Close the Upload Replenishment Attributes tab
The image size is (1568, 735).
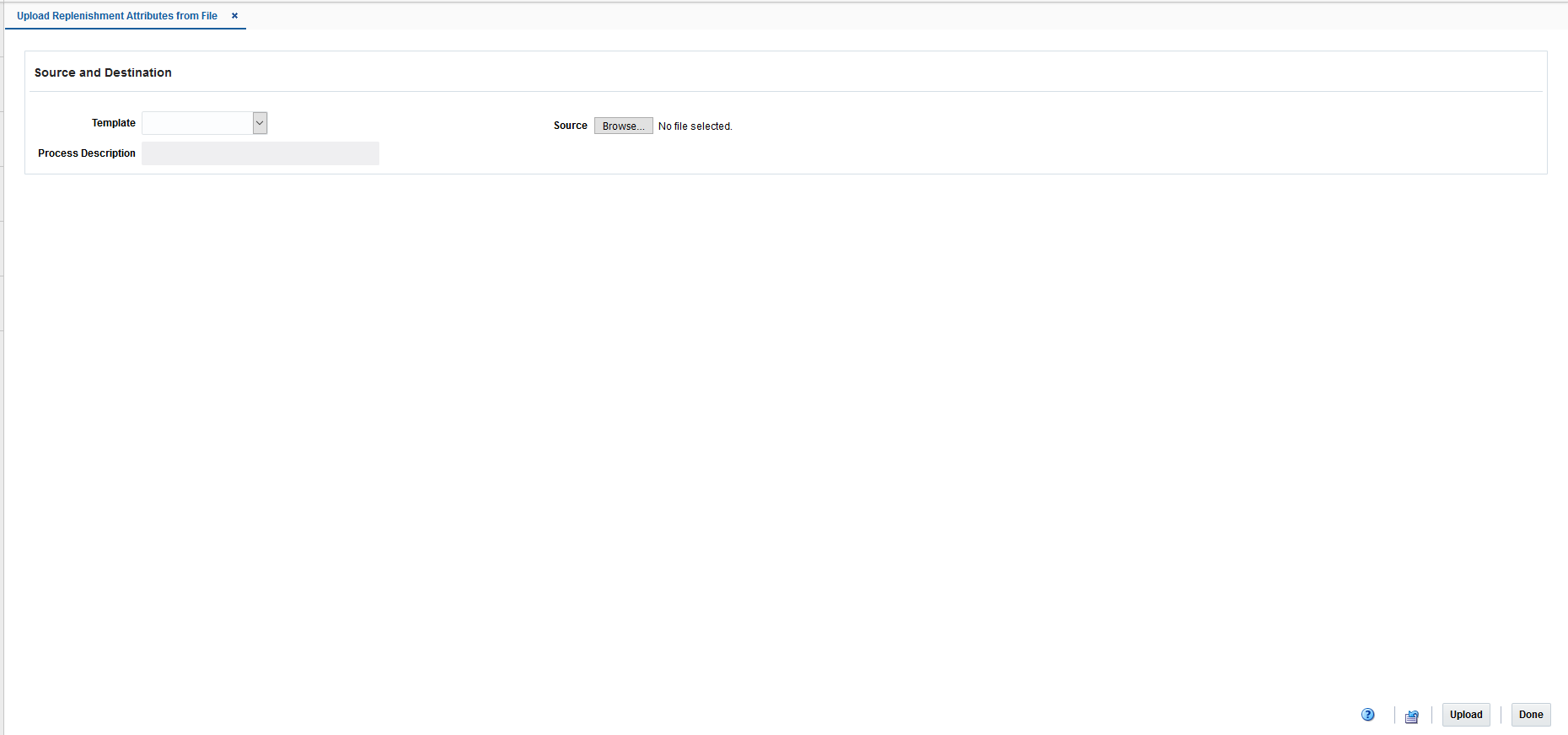(234, 16)
